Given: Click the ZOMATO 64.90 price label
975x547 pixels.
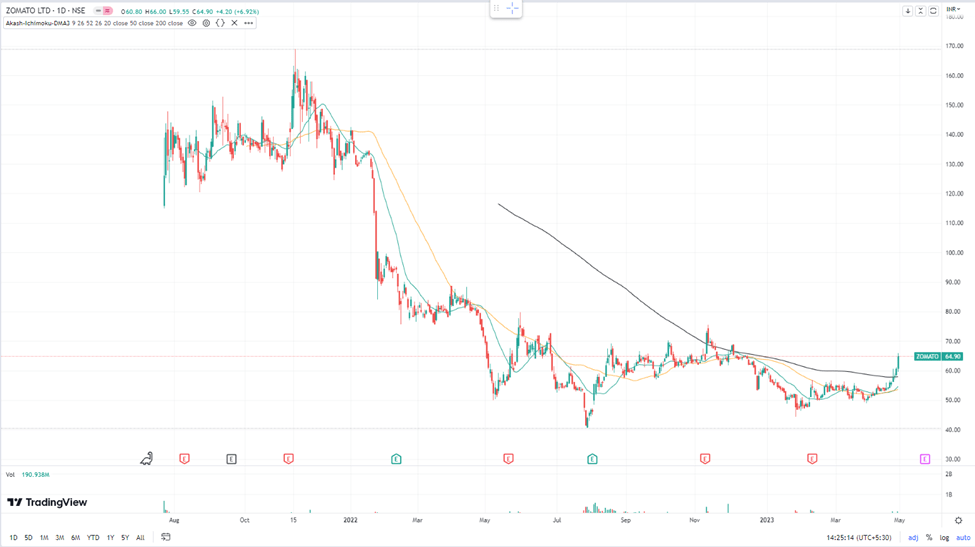Looking at the screenshot, I should (939, 356).
